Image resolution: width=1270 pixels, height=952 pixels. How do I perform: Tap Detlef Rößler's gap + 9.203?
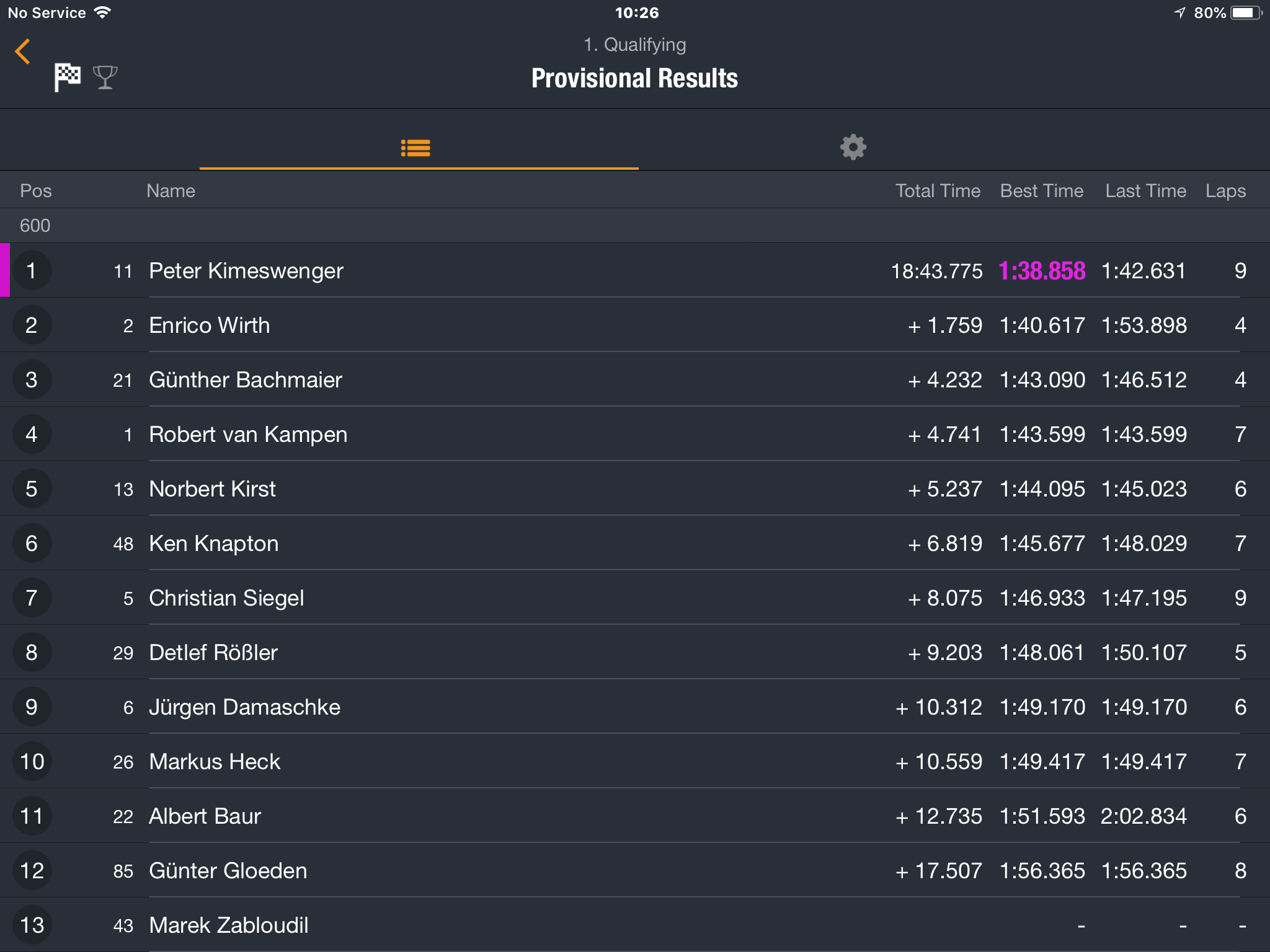click(945, 653)
